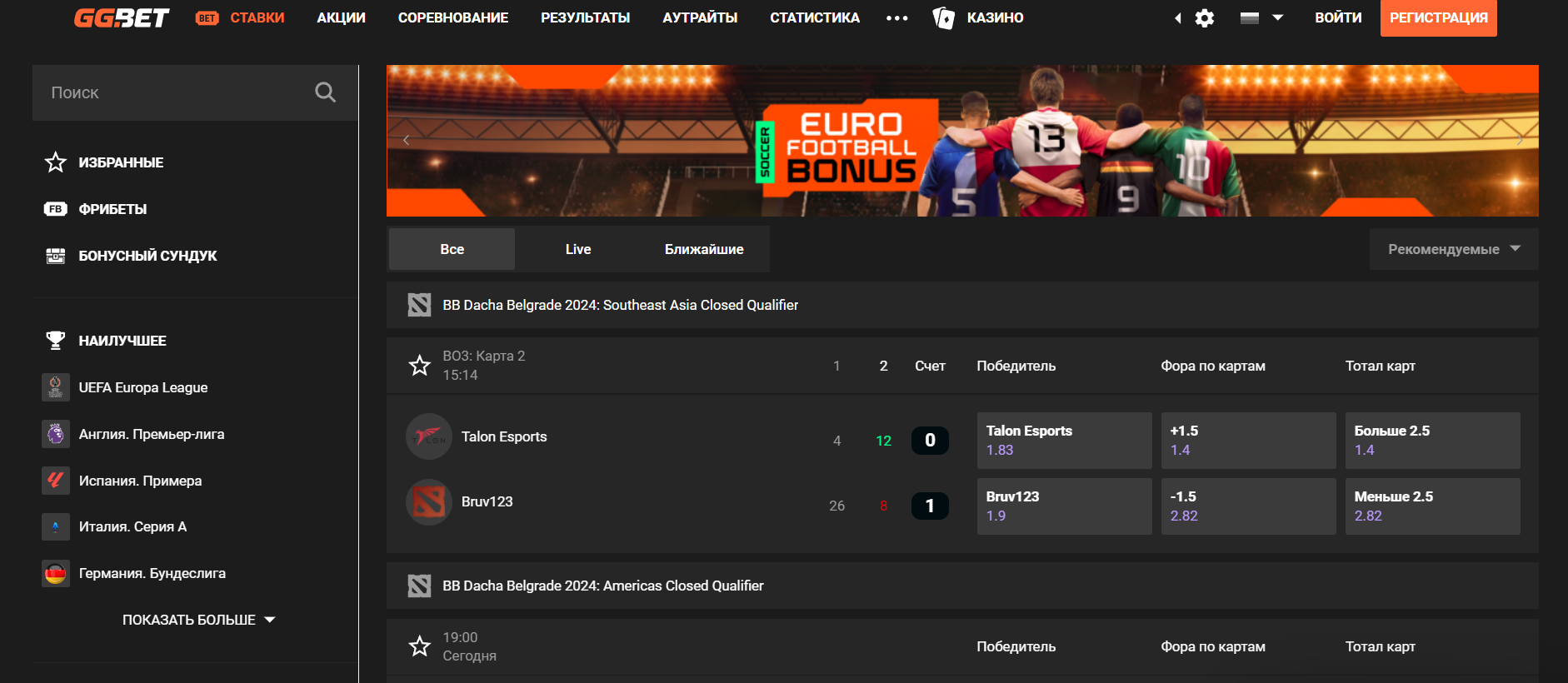Click Dota 2 icon for Southeast Asia Qualifier
The height and width of the screenshot is (683, 1568).
(x=419, y=305)
